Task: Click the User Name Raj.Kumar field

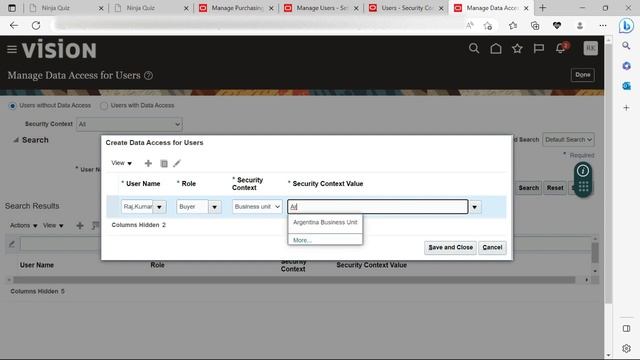Action: click(x=137, y=207)
